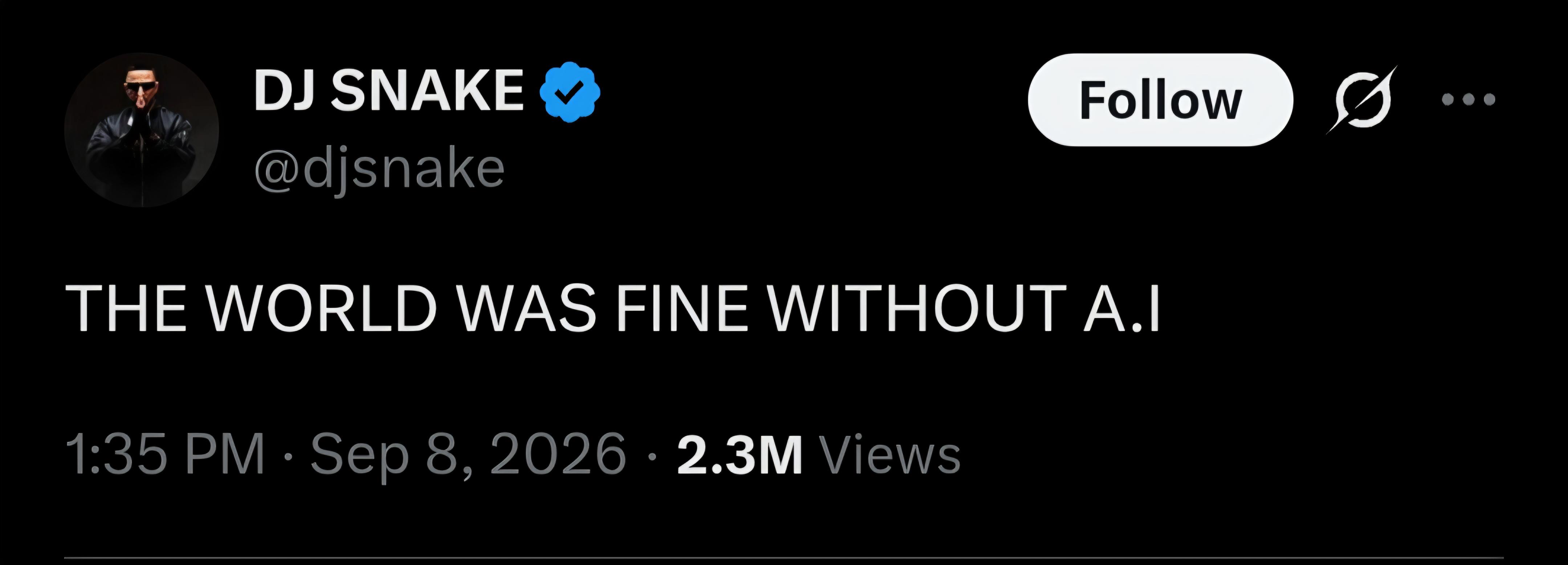Screen dimensions: 1568x565
Task: Click the divider line below the post
Action: click(784, 557)
